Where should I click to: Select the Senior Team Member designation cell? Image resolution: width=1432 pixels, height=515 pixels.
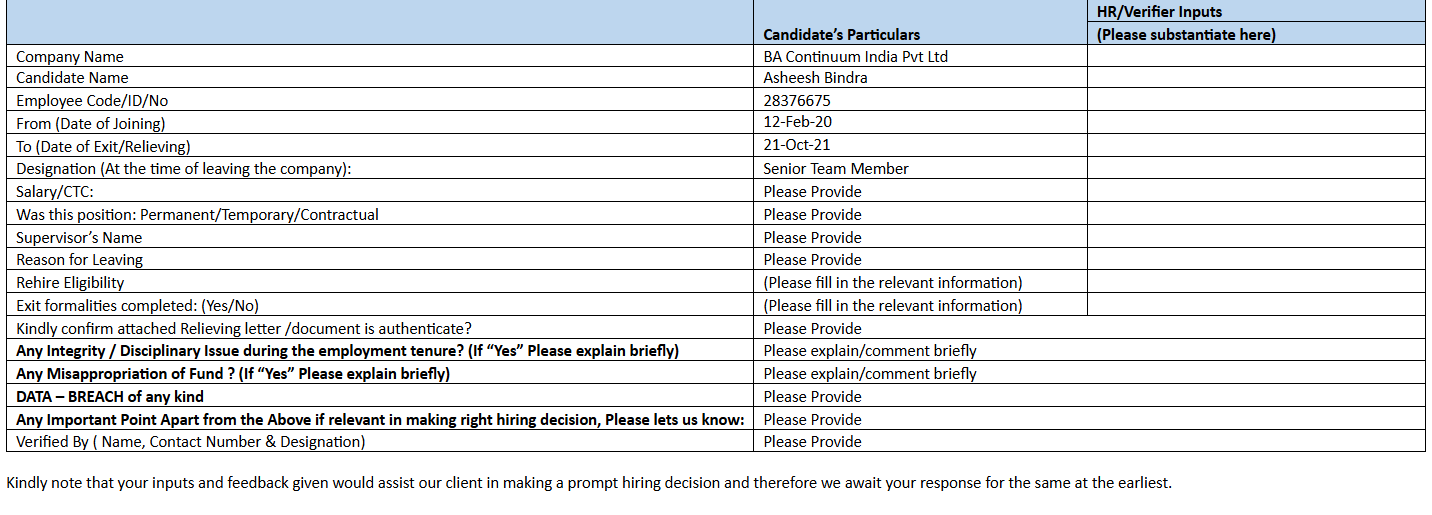tap(836, 169)
